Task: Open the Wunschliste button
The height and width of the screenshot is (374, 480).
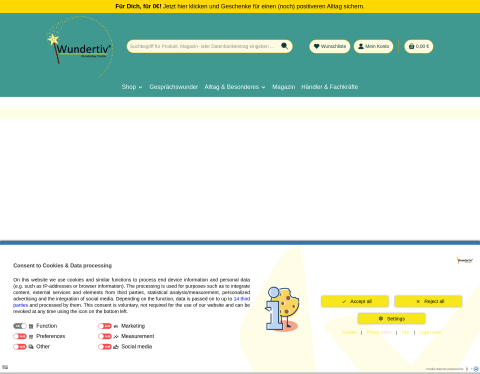Action: [x=330, y=46]
